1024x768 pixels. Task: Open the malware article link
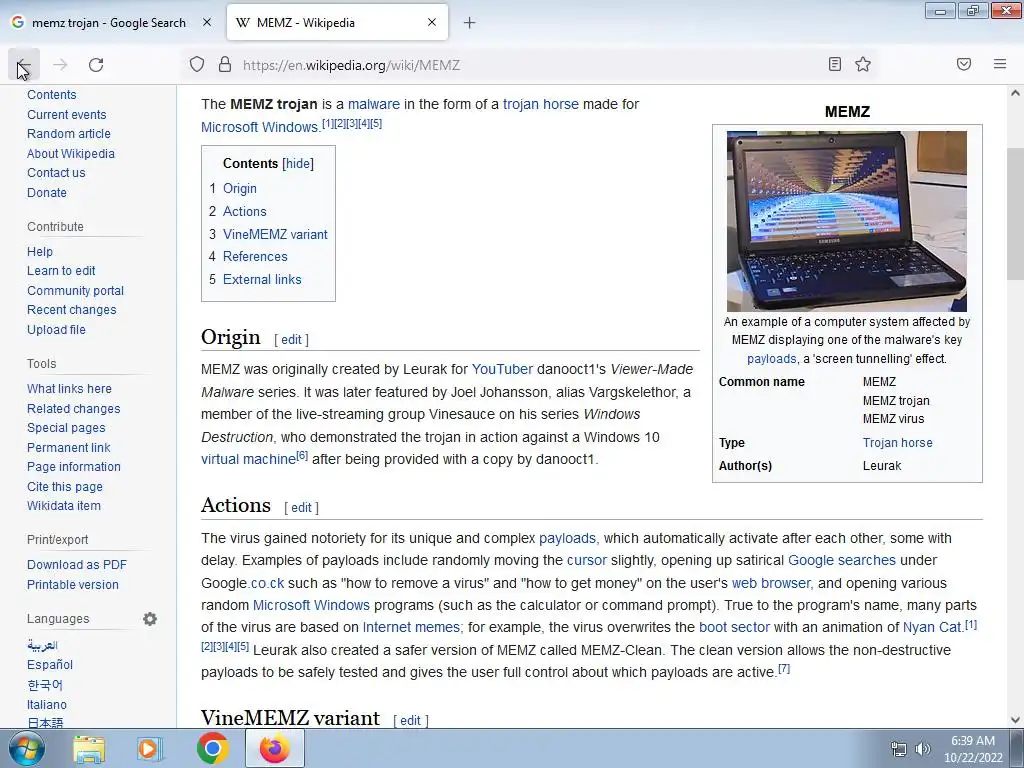click(374, 104)
